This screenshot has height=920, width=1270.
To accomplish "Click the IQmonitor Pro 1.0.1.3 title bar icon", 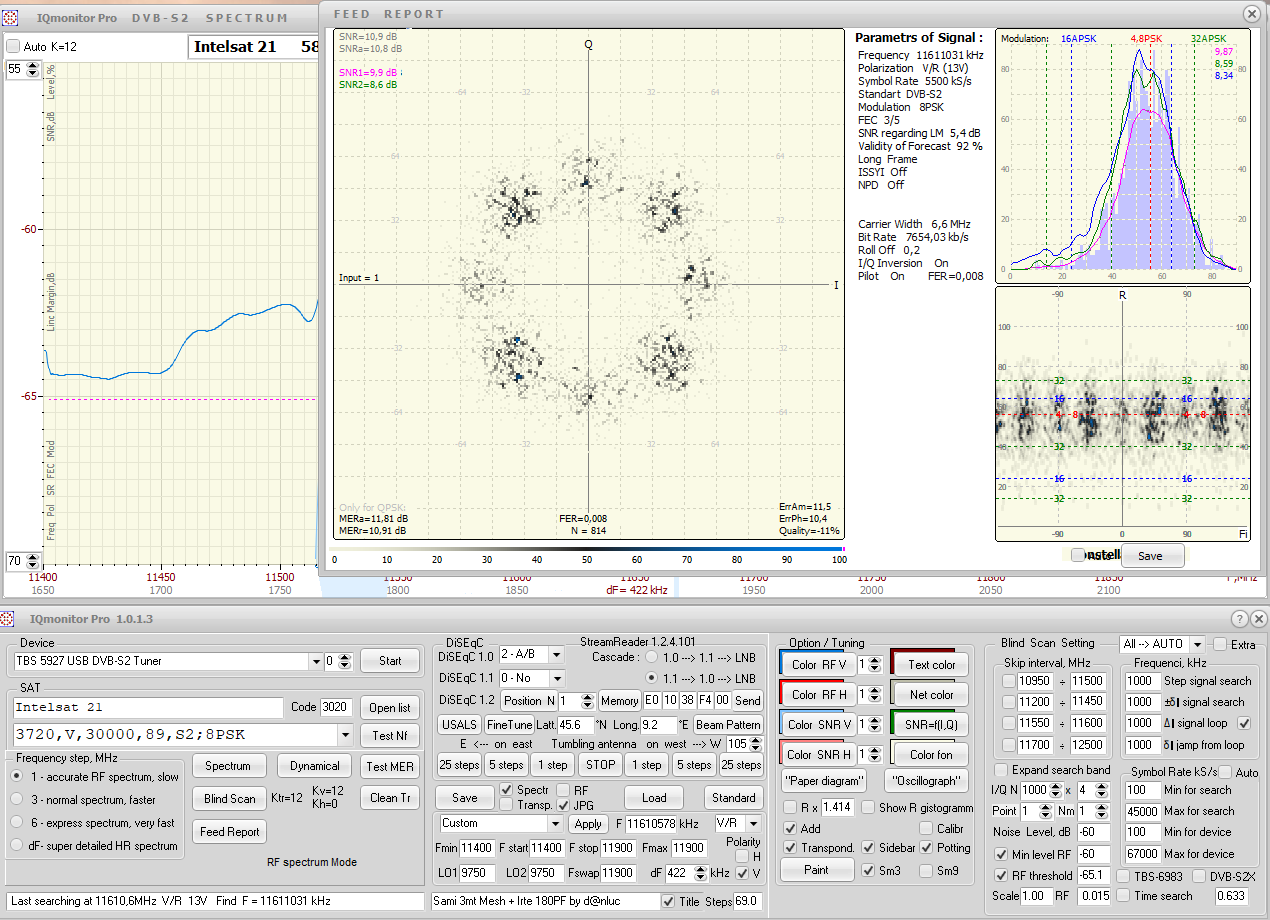I will [x=8, y=619].
